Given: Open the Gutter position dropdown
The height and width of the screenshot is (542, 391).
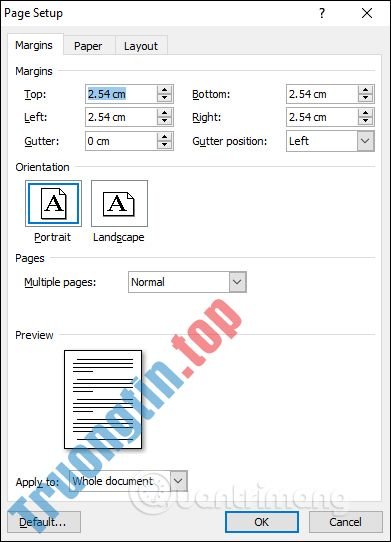Looking at the screenshot, I should pyautogui.click(x=330, y=141).
